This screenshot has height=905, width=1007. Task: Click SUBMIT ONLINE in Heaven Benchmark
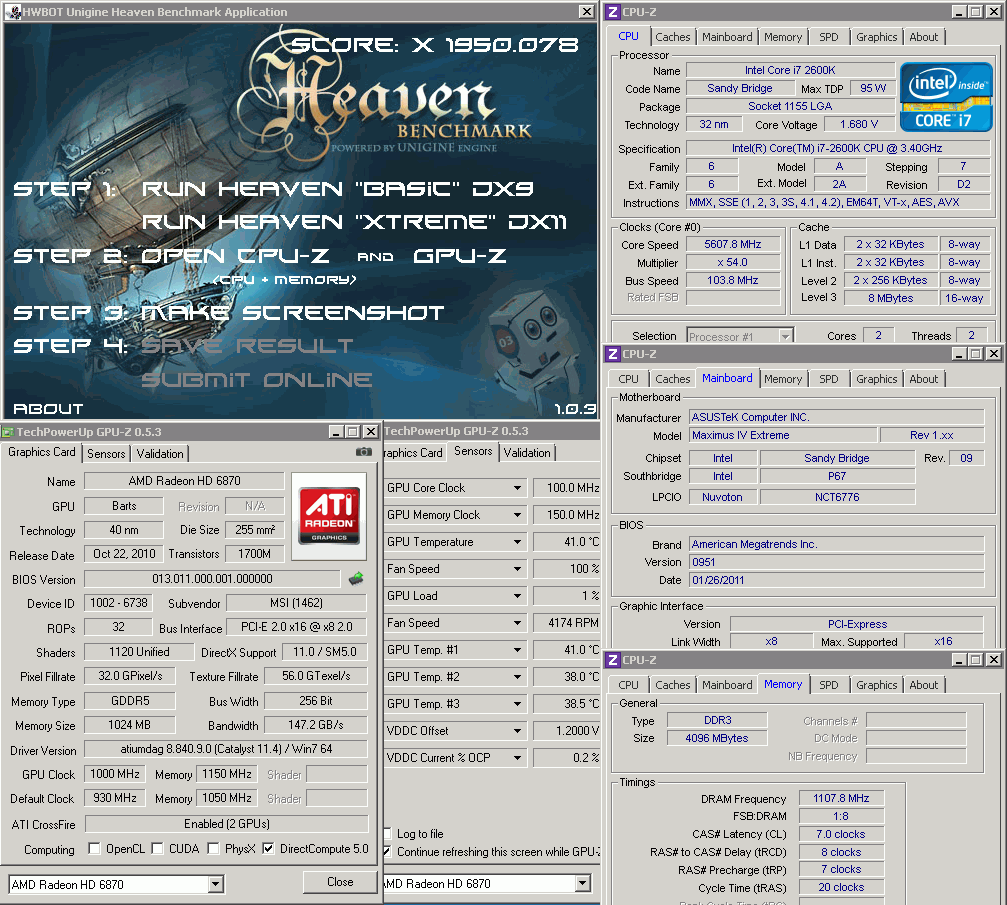256,380
